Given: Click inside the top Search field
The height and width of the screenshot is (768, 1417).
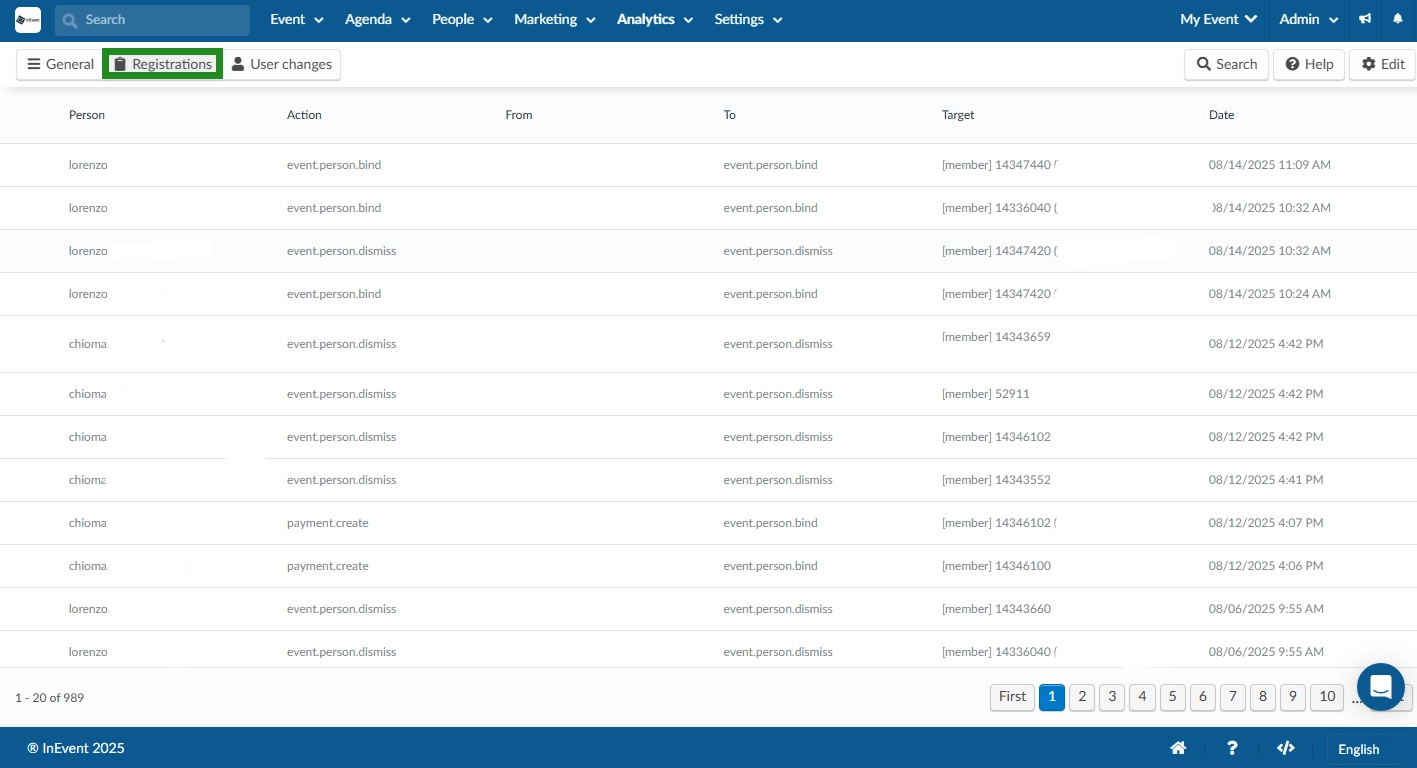Looking at the screenshot, I should 152,20.
